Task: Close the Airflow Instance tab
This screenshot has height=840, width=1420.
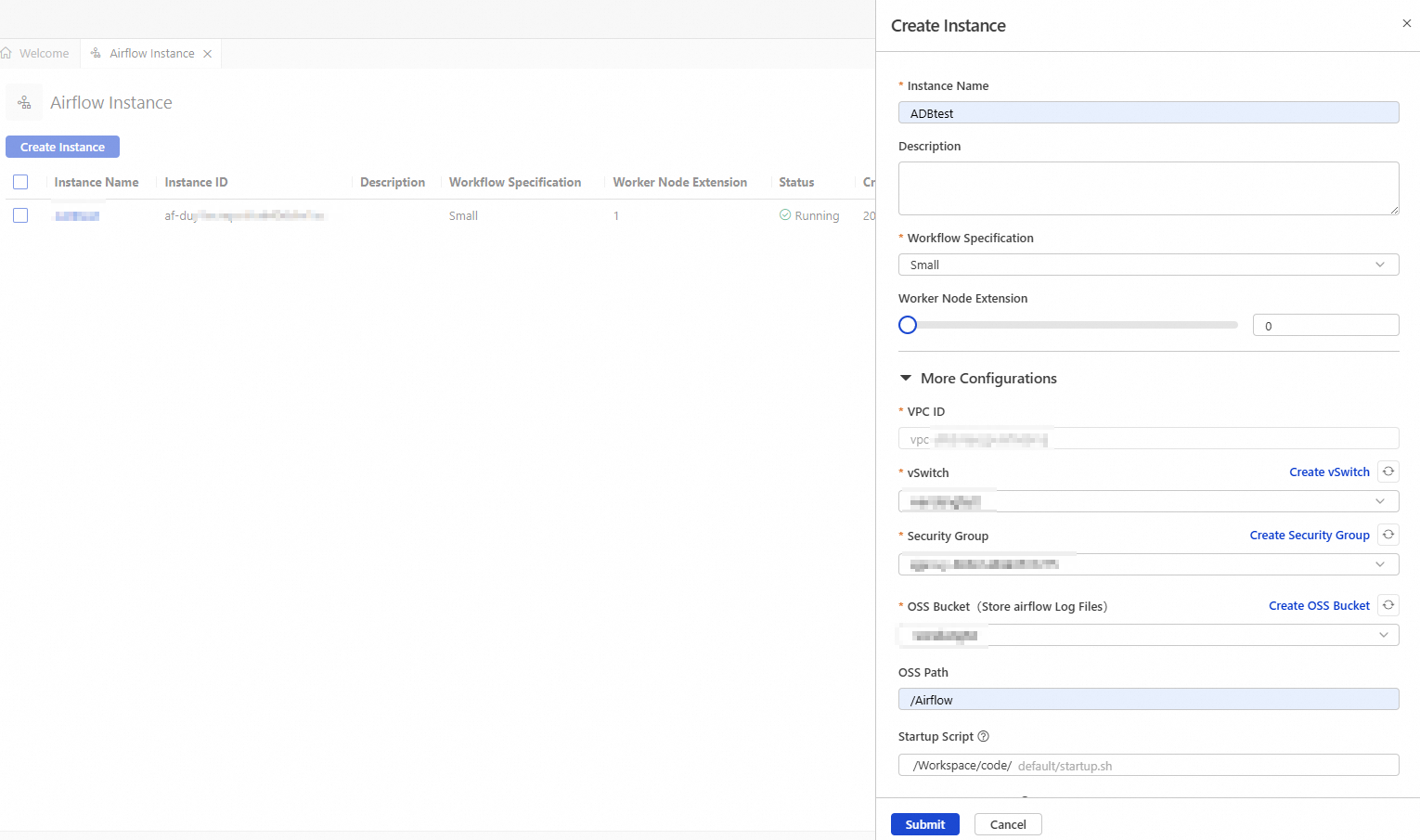Action: coord(208,54)
